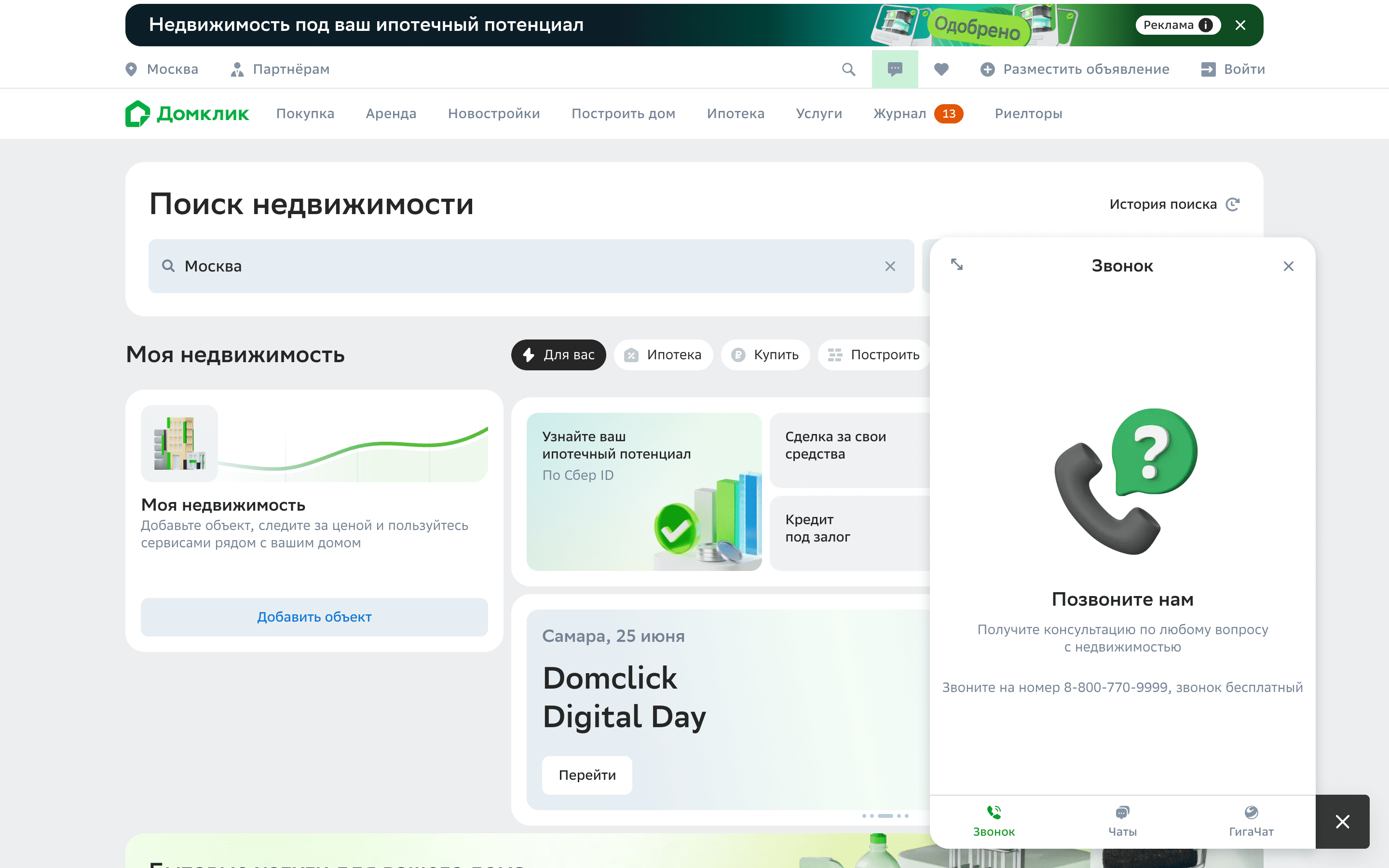
Task: Click the percent icon in Ипотека chip
Action: (631, 355)
